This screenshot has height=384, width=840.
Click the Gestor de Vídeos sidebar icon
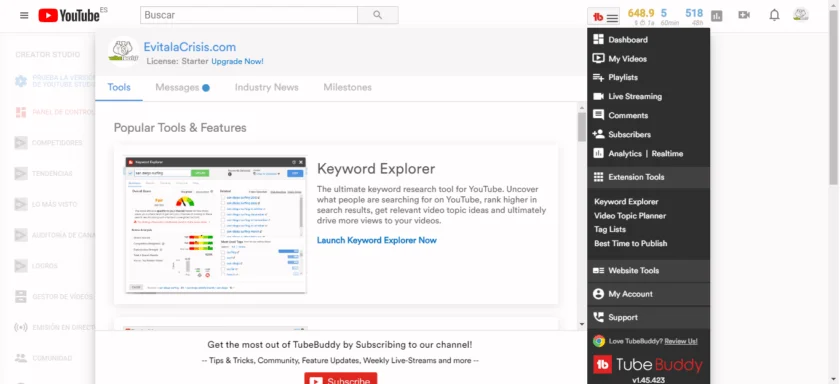tap(21, 296)
